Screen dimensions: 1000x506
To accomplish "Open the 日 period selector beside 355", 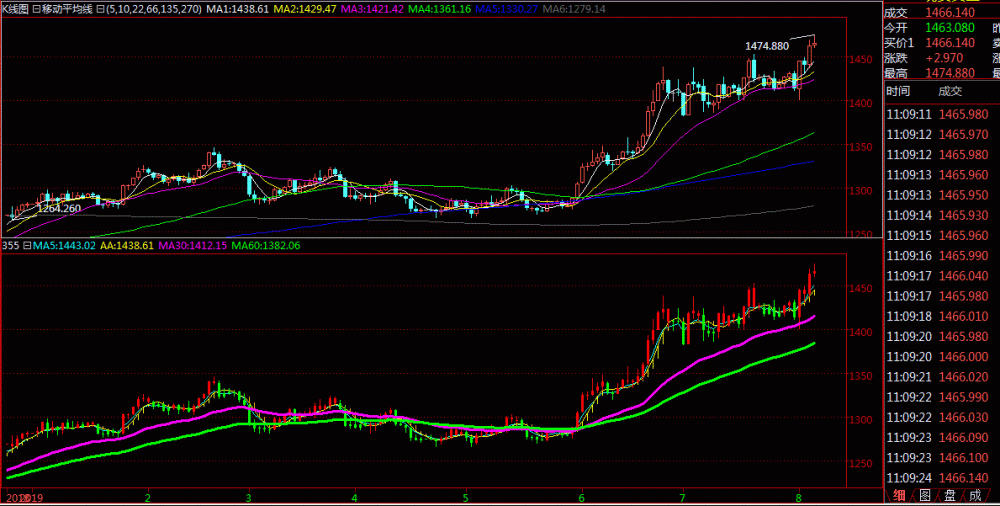I will 28,245.
